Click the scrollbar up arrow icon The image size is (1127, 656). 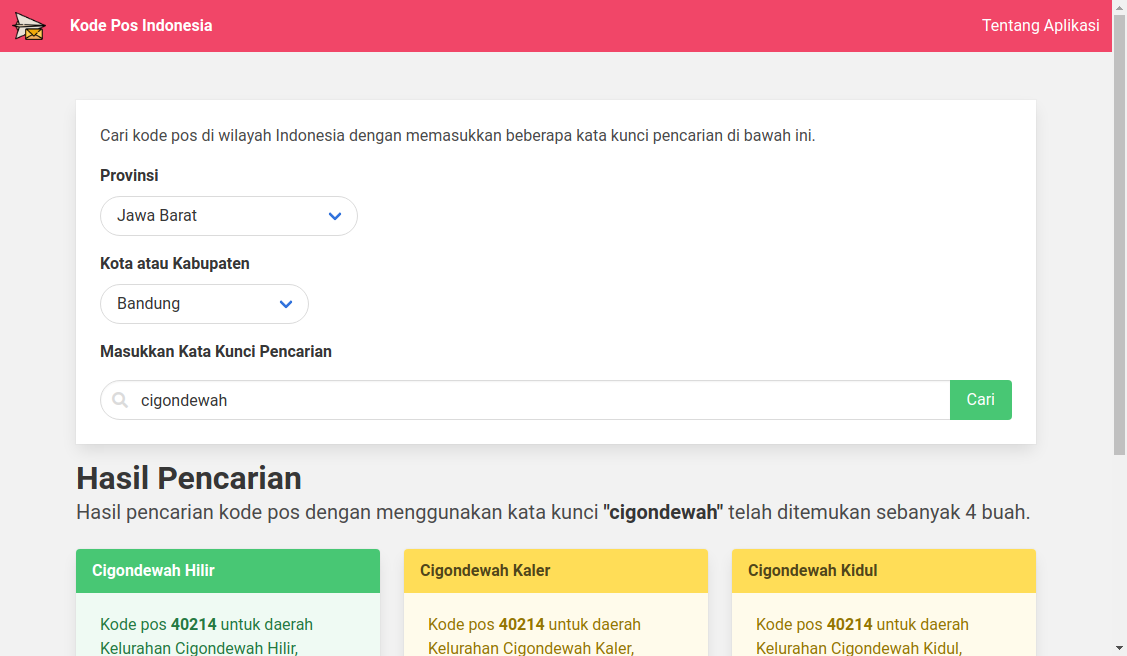(x=1119, y=7)
